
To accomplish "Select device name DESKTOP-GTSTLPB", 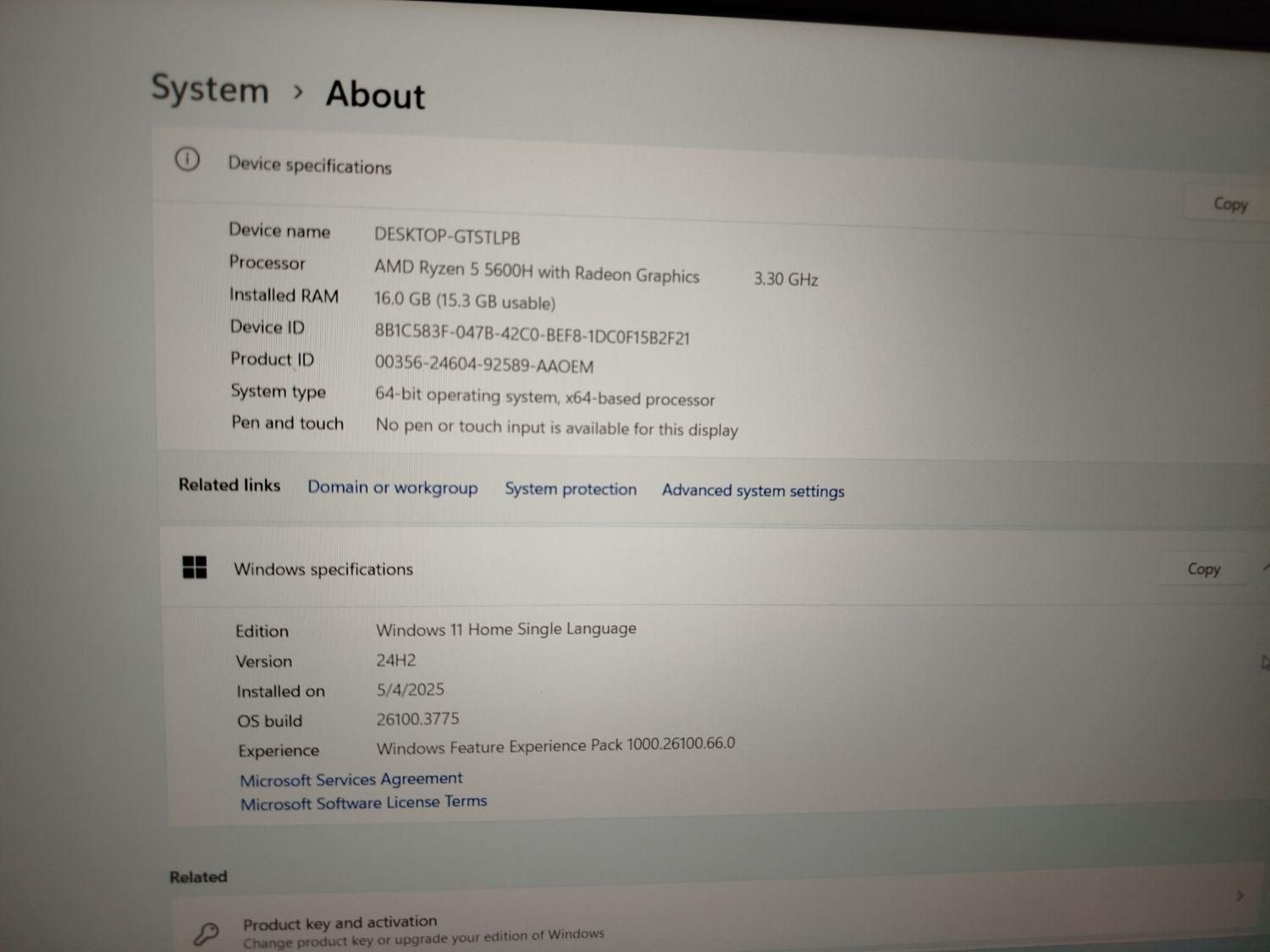I will pos(447,236).
